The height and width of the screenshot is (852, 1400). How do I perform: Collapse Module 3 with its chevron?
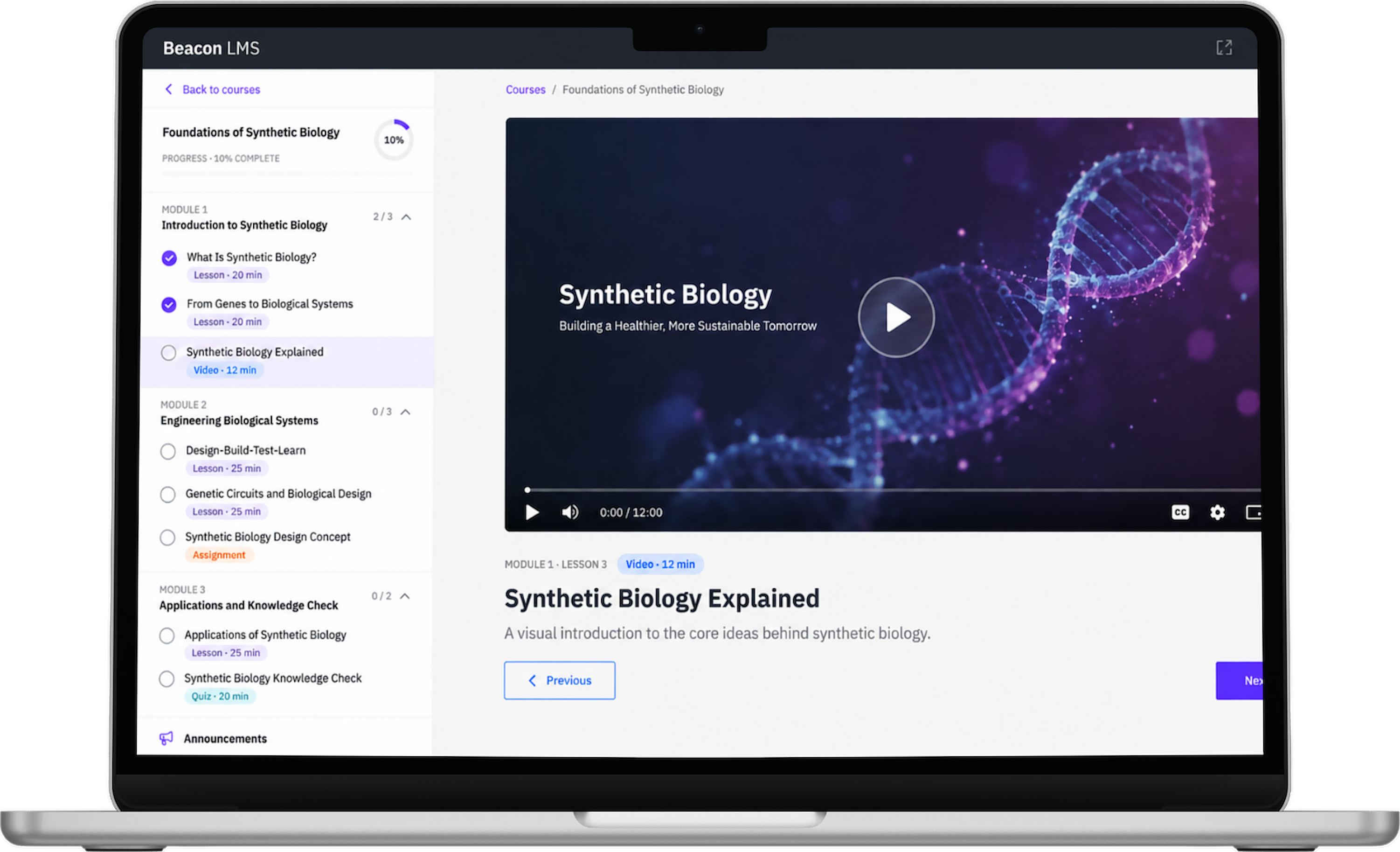click(x=404, y=596)
